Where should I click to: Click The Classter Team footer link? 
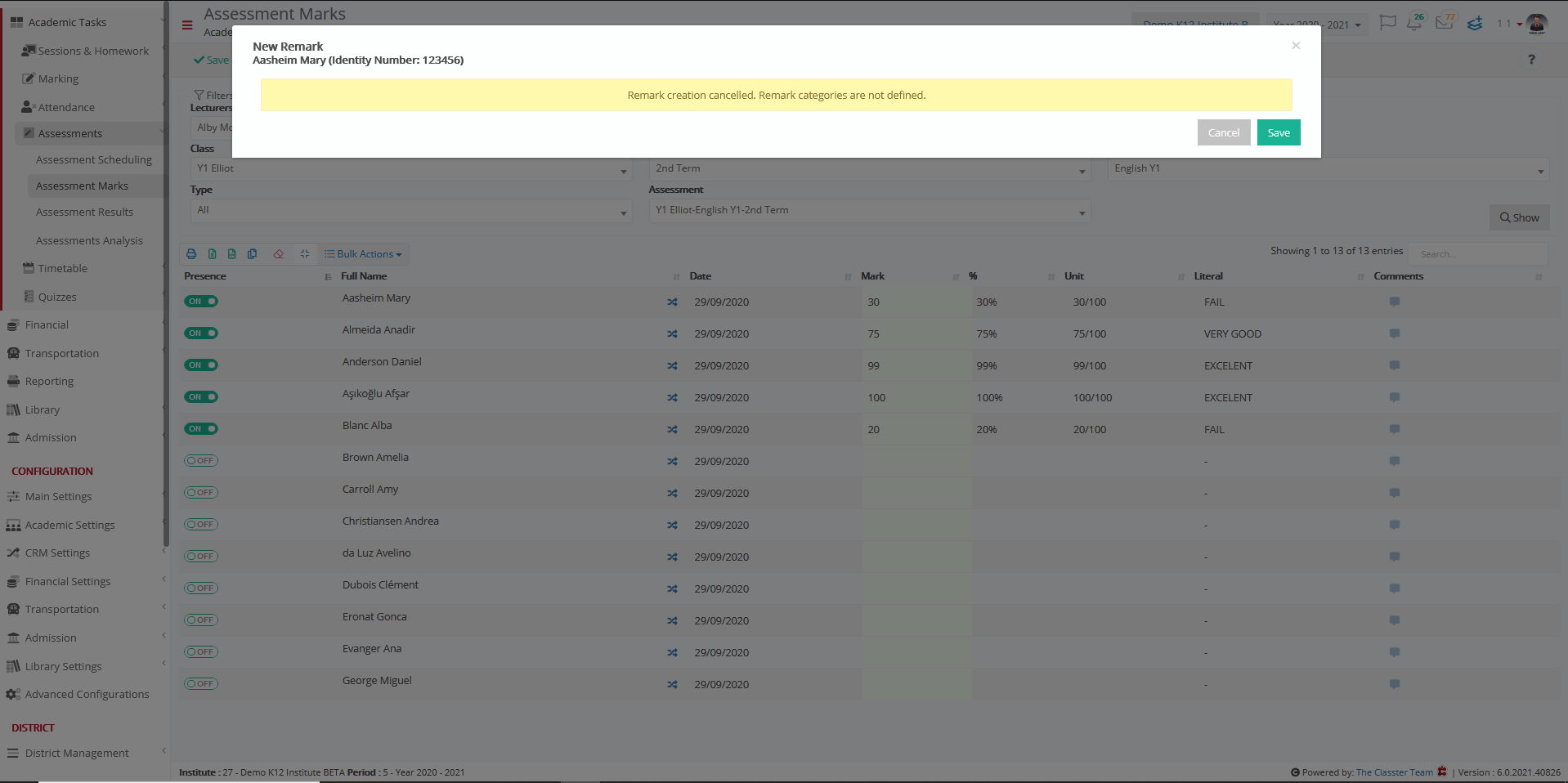coord(1394,772)
